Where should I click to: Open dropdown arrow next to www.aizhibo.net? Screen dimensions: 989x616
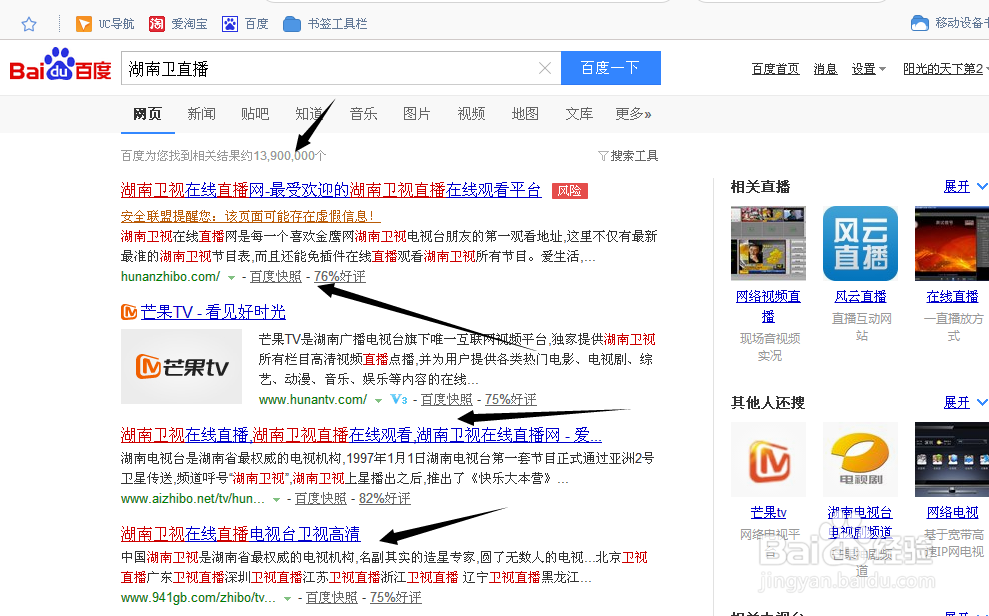(276, 499)
